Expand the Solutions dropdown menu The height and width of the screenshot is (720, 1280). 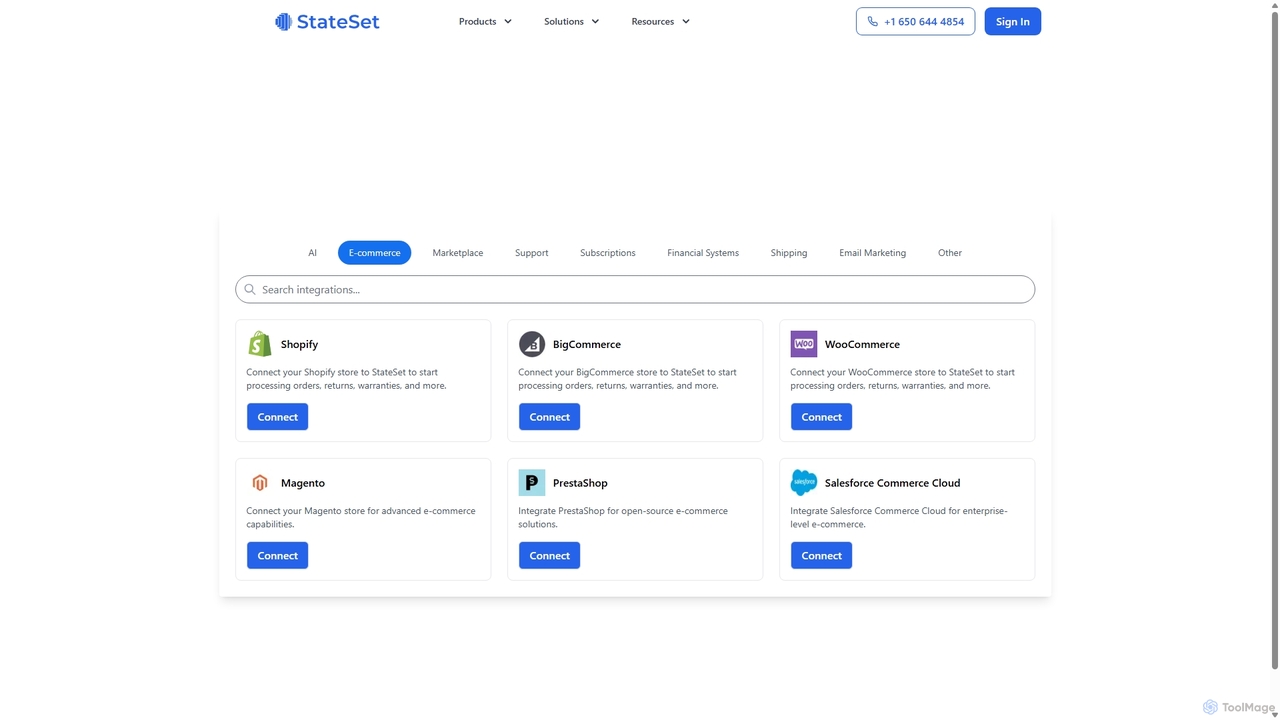click(x=572, y=22)
